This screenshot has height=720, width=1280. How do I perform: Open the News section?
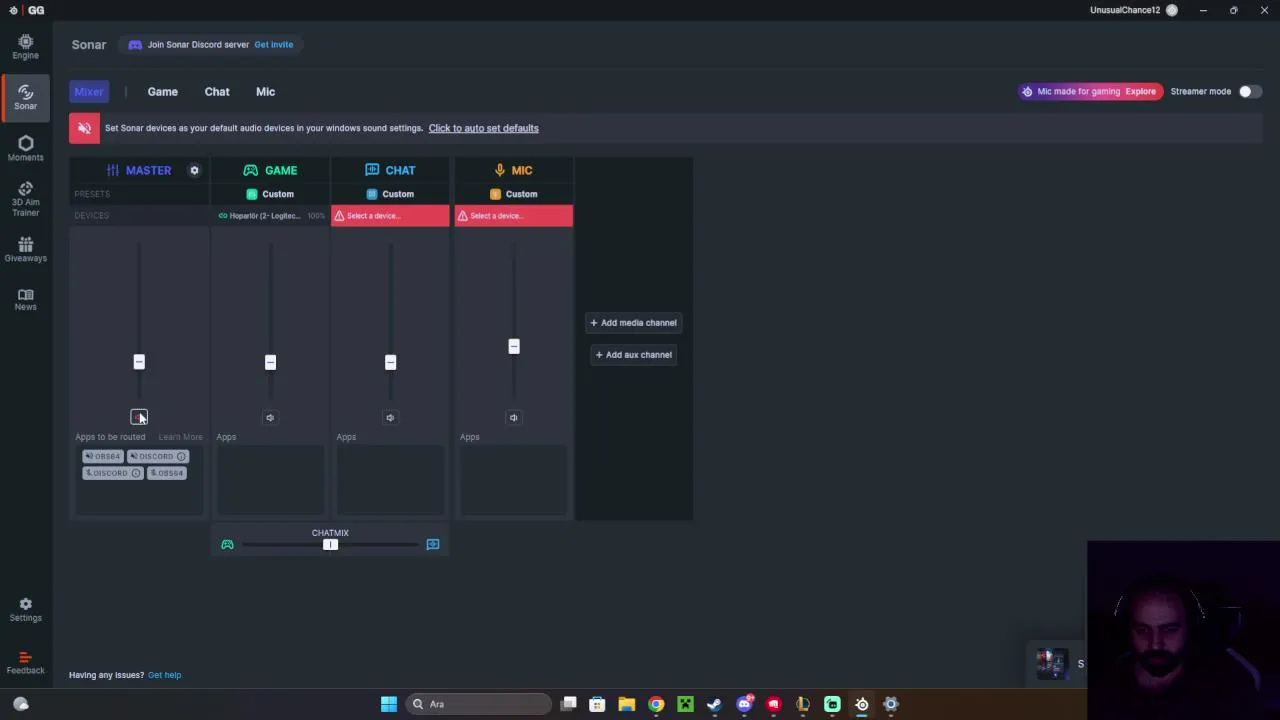coord(25,300)
